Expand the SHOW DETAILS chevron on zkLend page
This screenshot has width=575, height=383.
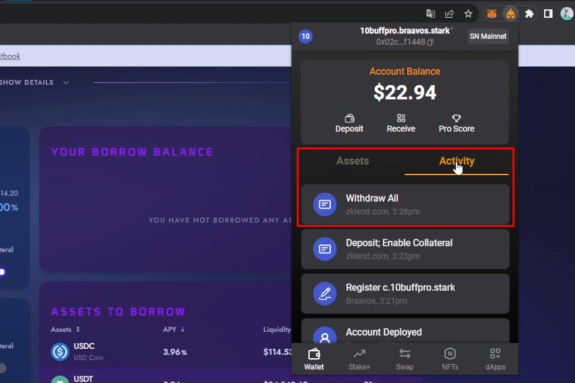tap(66, 83)
